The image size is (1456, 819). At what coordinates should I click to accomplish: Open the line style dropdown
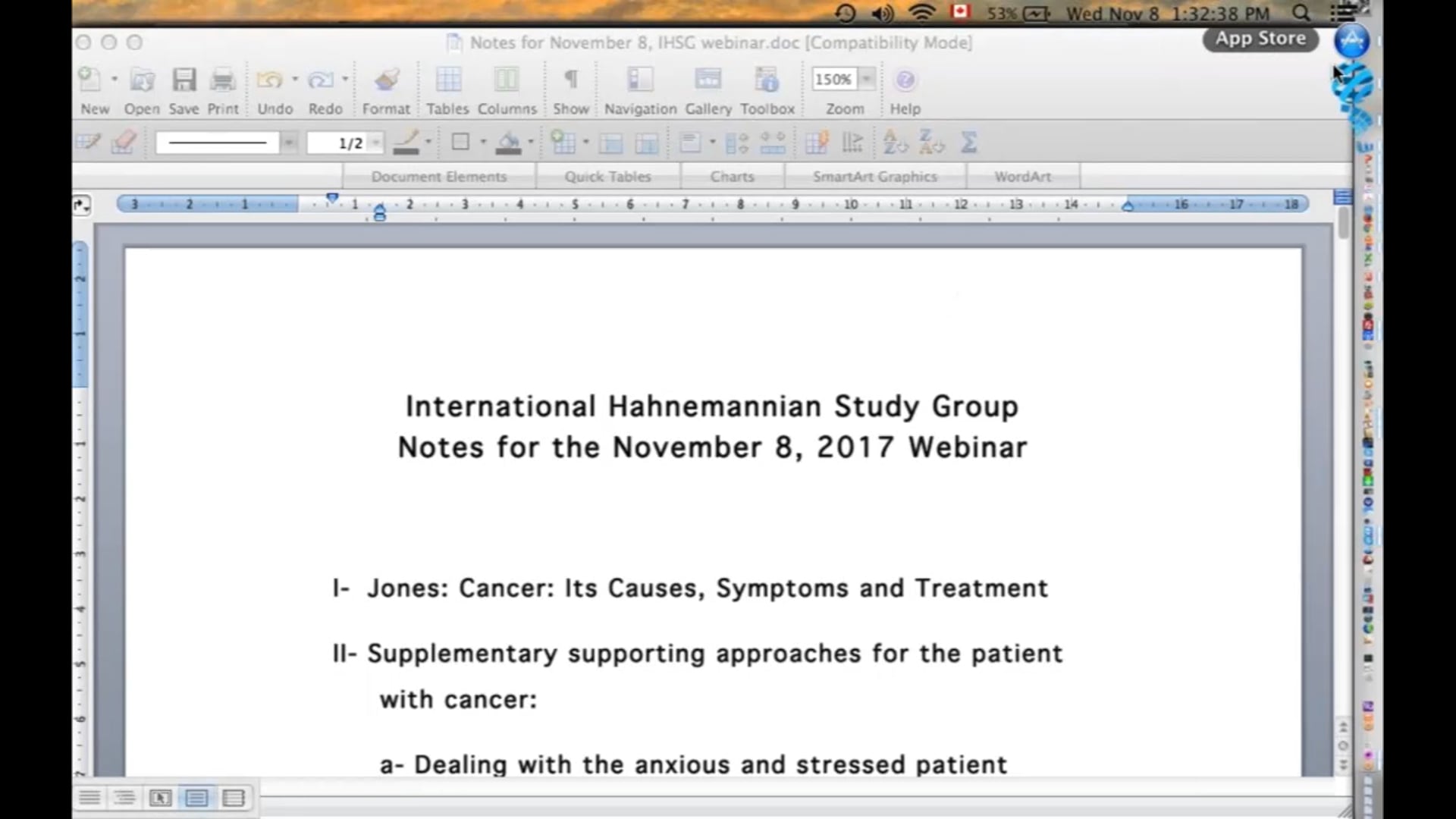click(x=288, y=142)
